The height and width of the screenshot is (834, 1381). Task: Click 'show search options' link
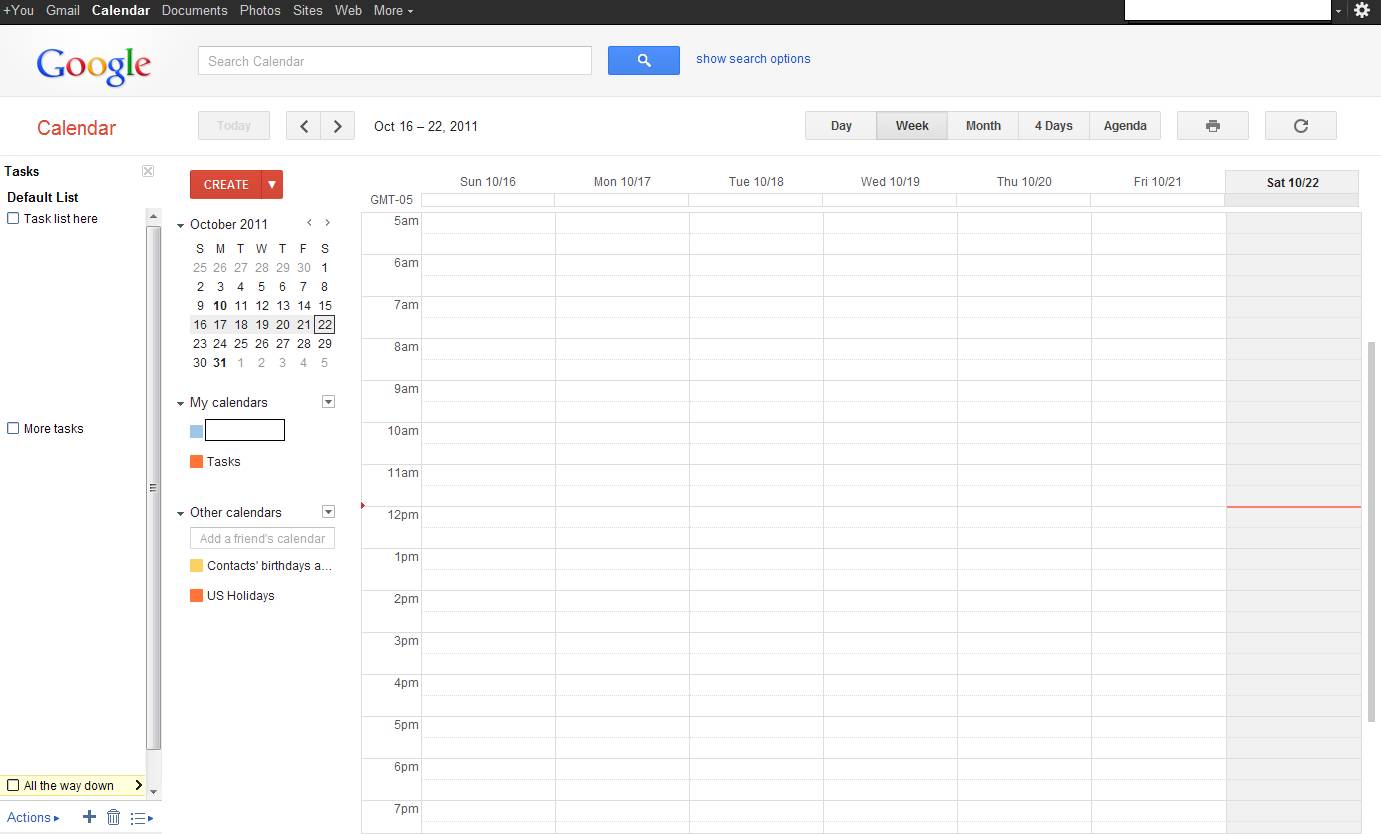753,59
